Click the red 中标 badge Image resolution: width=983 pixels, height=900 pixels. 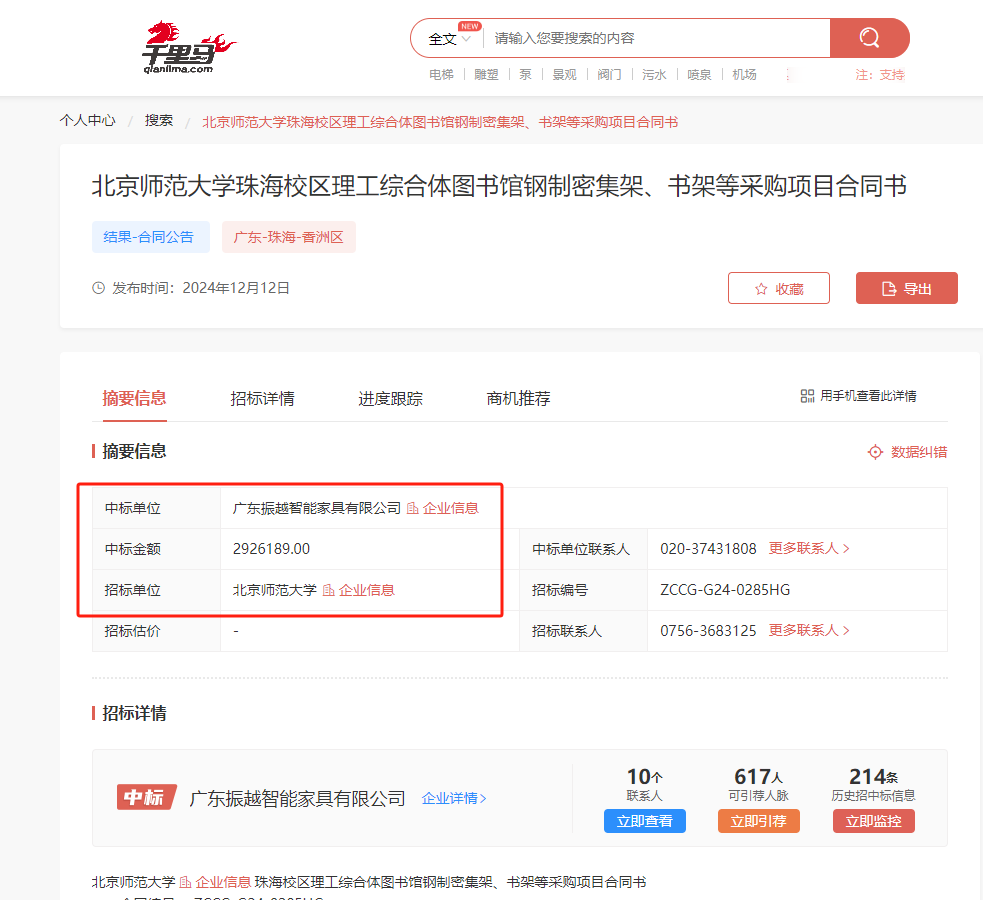pos(146,797)
